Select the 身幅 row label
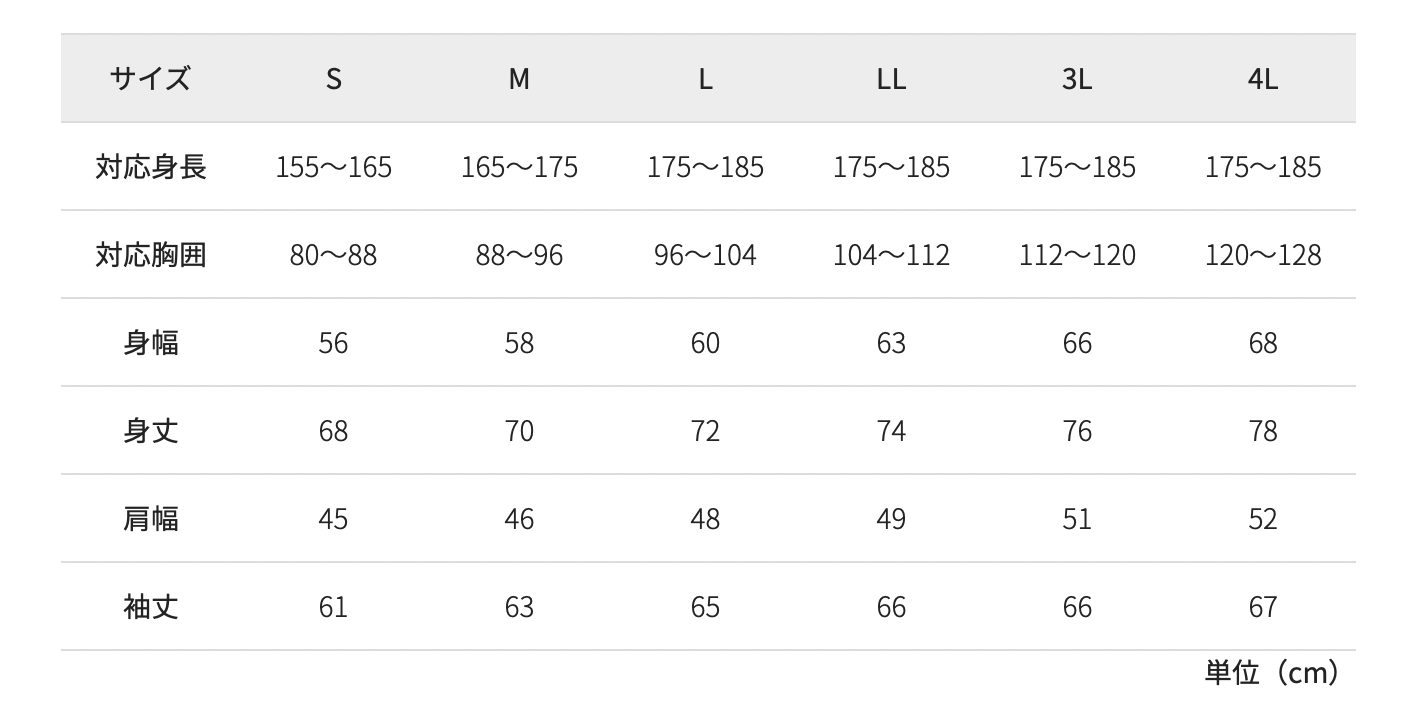Viewport: 1407px width, 728px height. [150, 343]
